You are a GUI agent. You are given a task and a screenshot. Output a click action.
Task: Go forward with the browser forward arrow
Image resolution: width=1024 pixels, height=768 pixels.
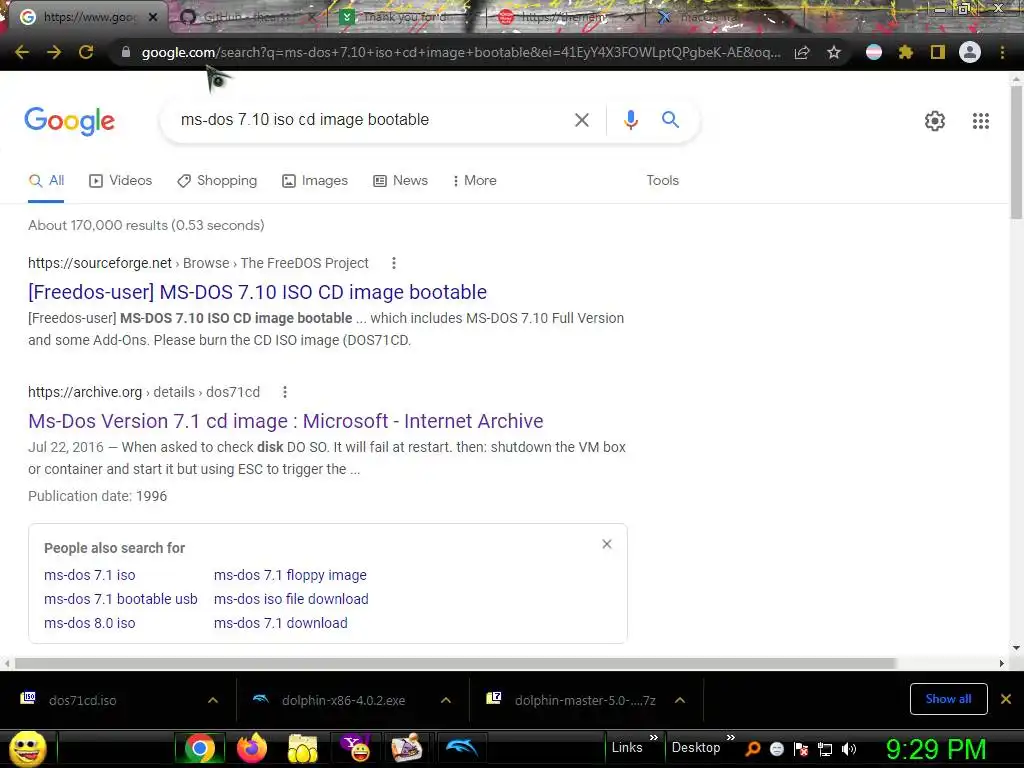tap(54, 52)
